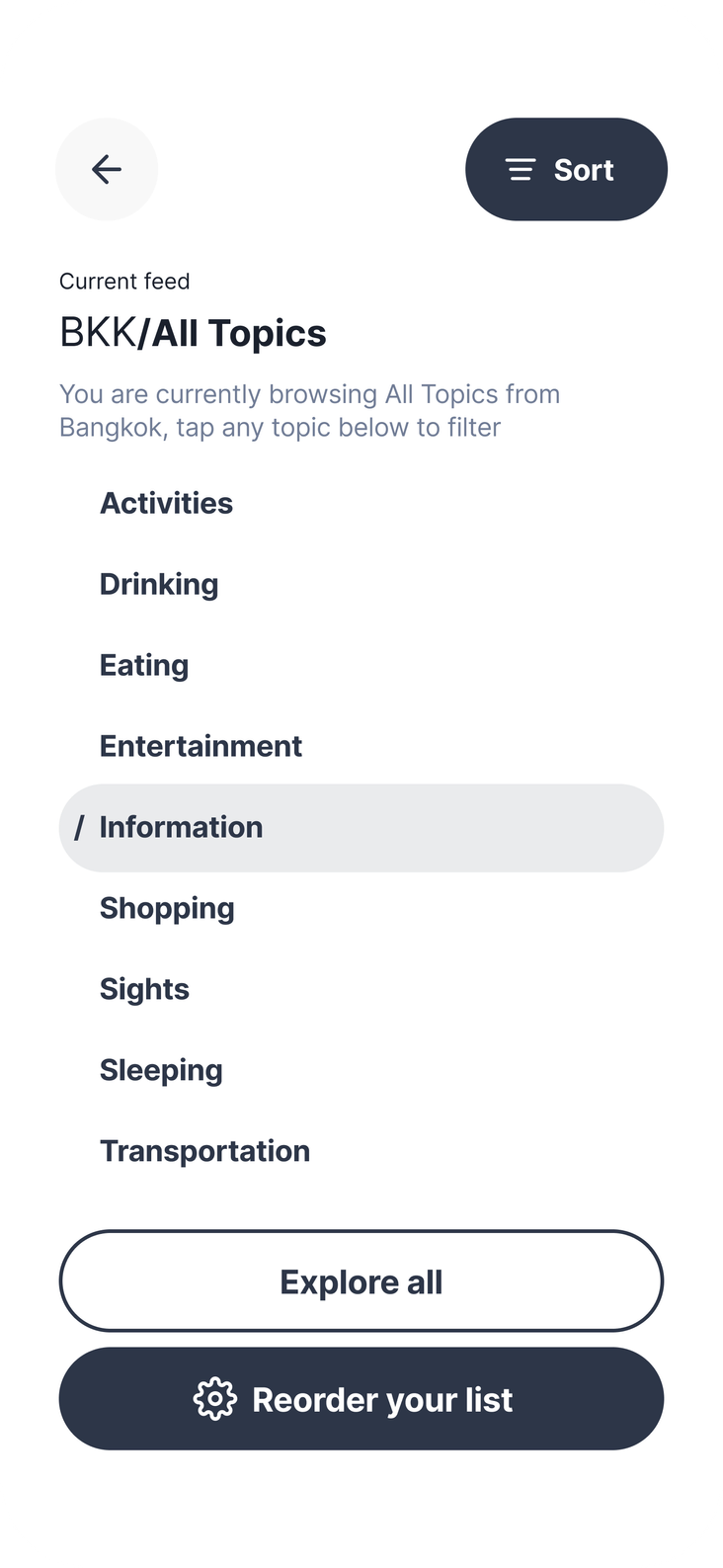
Task: Open the Sights topic
Action: tap(144, 990)
